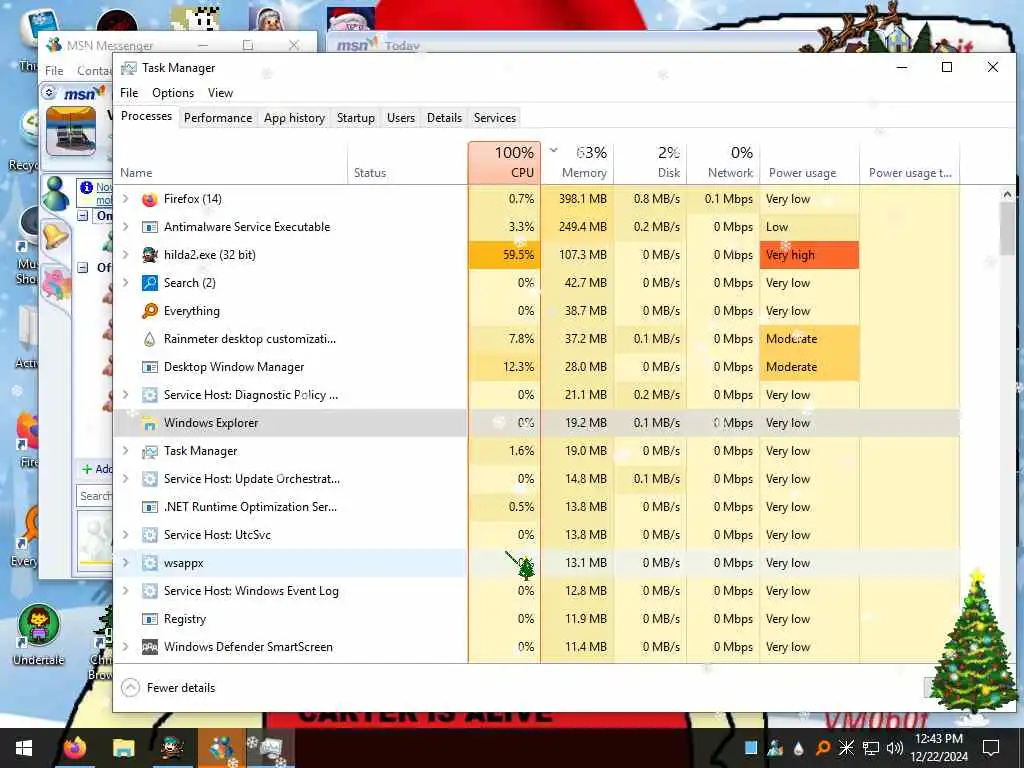1024x768 pixels.
Task: Click the Everything process icon
Action: pyautogui.click(x=150, y=311)
